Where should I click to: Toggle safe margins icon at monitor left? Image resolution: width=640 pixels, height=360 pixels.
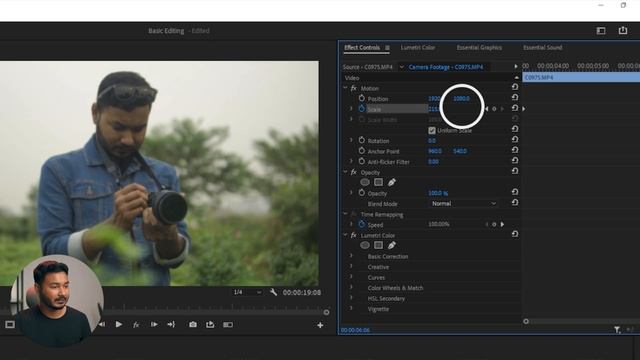point(10,324)
